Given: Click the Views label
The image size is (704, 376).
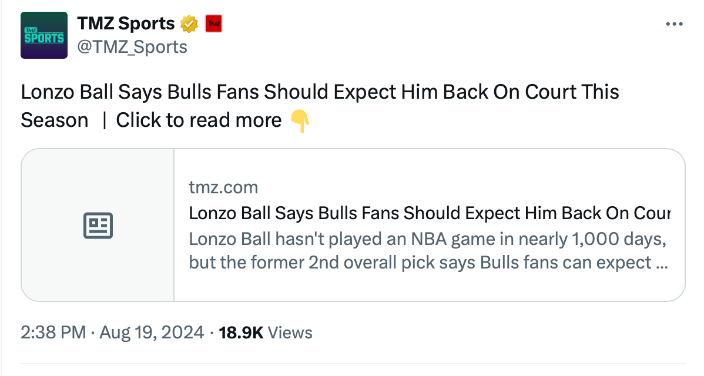Looking at the screenshot, I should (x=290, y=333).
